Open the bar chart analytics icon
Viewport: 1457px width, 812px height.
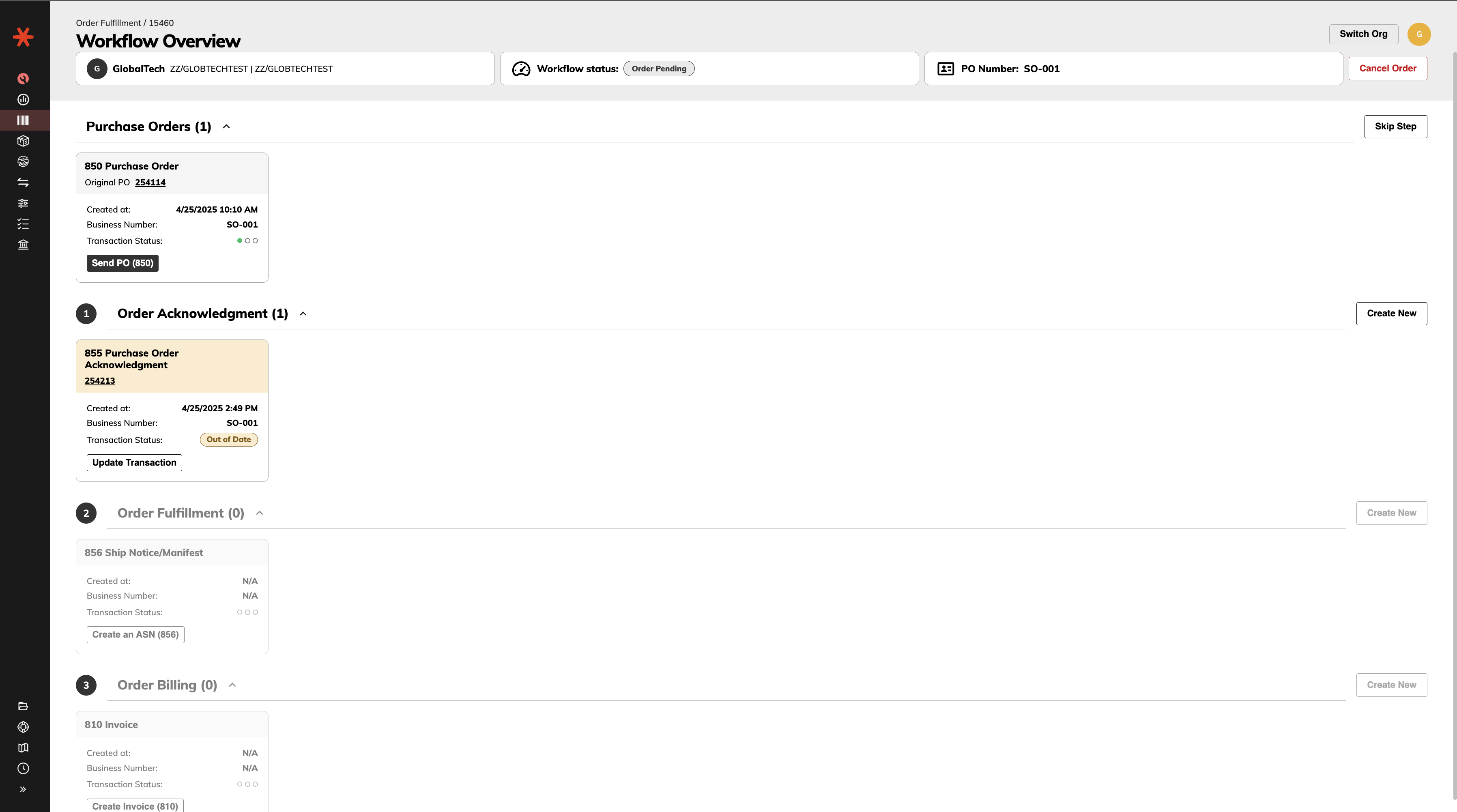[x=23, y=99]
